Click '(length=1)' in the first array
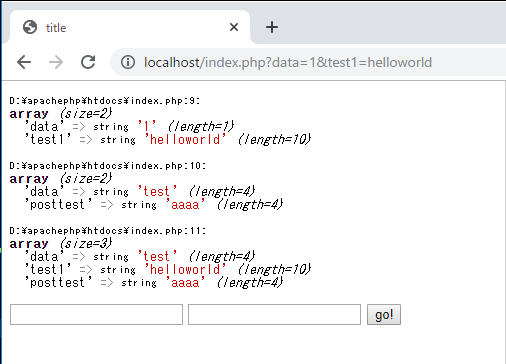 [201, 127]
